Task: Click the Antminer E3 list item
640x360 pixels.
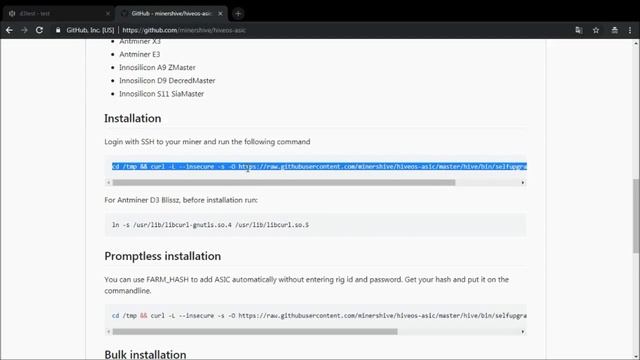Action: tap(140, 54)
